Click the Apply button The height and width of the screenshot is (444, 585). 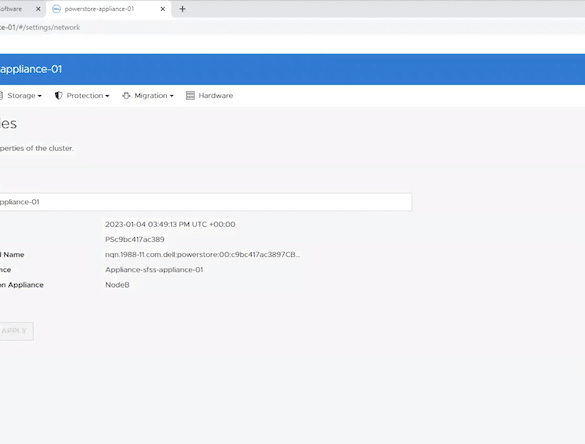point(16,331)
